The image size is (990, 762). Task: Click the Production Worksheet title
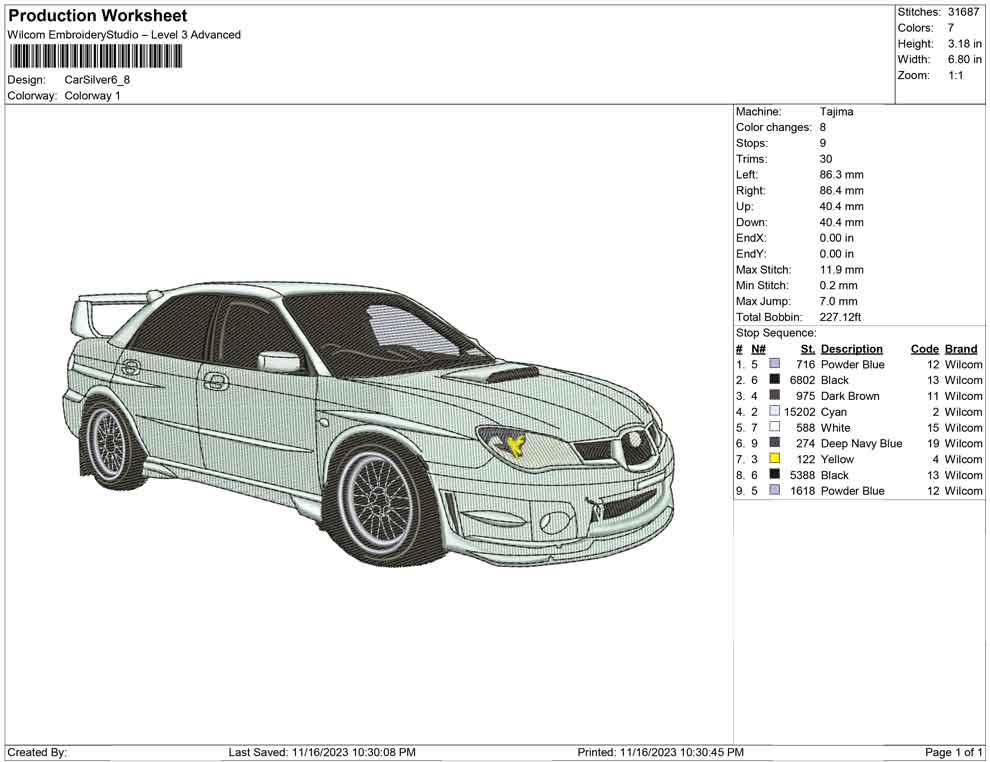click(97, 16)
